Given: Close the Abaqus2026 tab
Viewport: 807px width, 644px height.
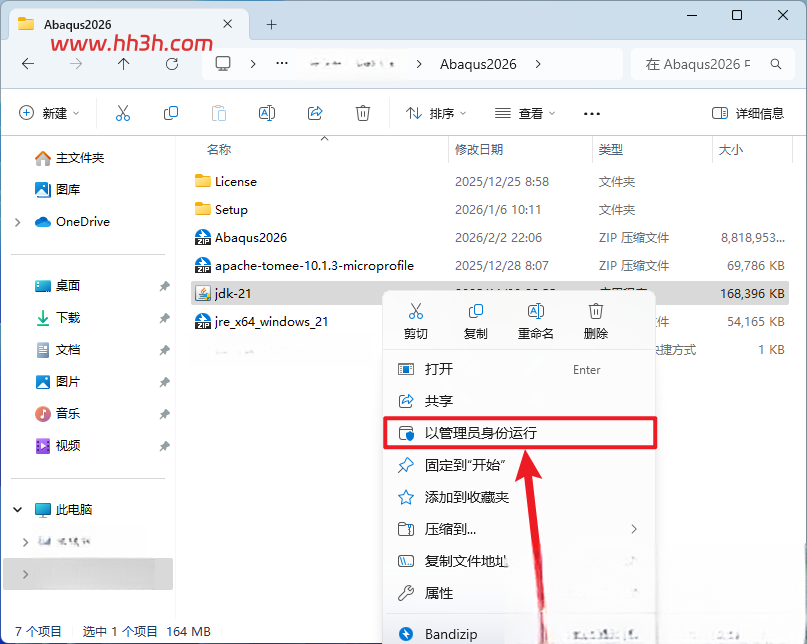Looking at the screenshot, I should pyautogui.click(x=227, y=24).
